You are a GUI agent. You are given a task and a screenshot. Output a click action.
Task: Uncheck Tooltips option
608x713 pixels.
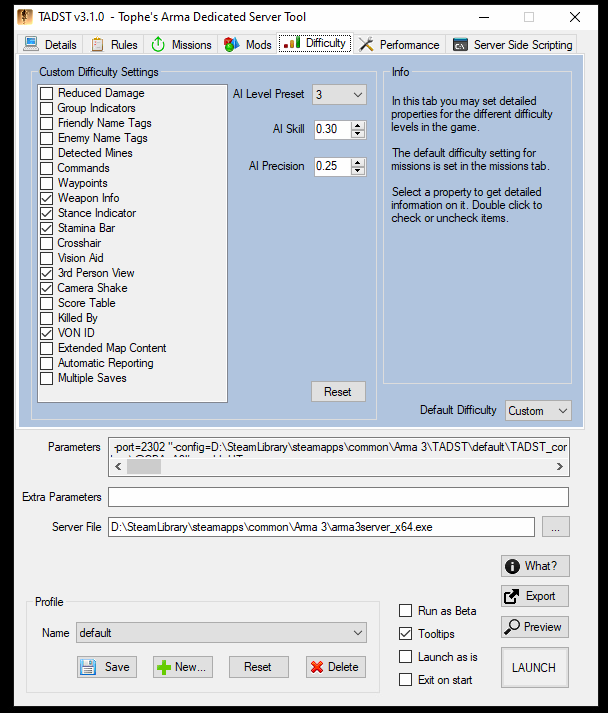[x=405, y=633]
